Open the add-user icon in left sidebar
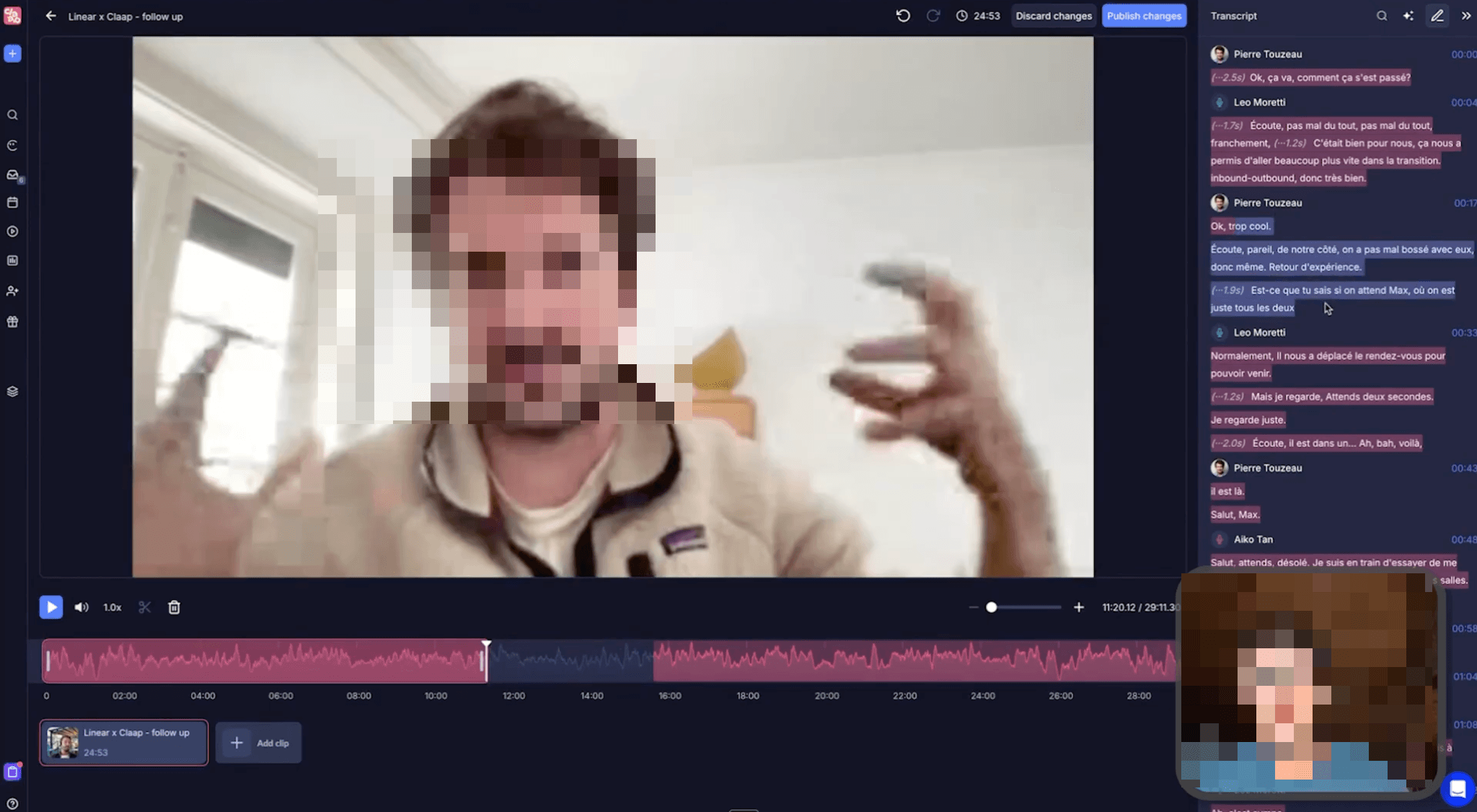The image size is (1477, 812). coord(12,291)
